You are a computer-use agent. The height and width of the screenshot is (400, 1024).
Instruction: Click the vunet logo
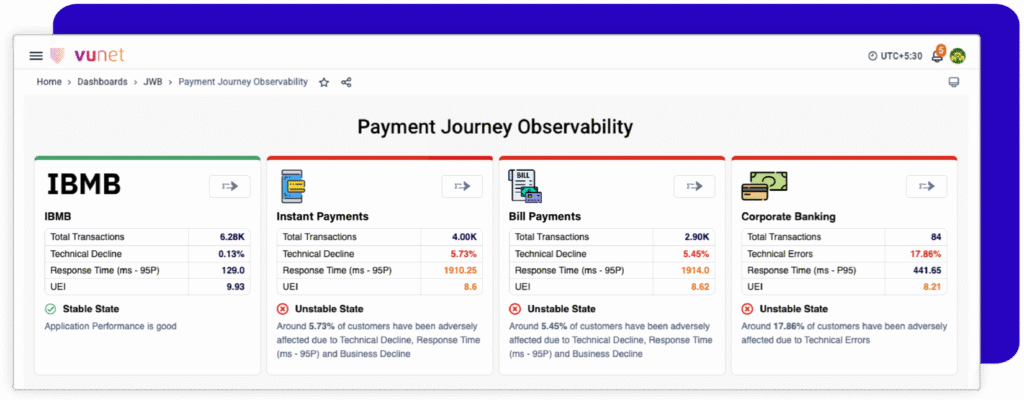pyautogui.click(x=88, y=55)
